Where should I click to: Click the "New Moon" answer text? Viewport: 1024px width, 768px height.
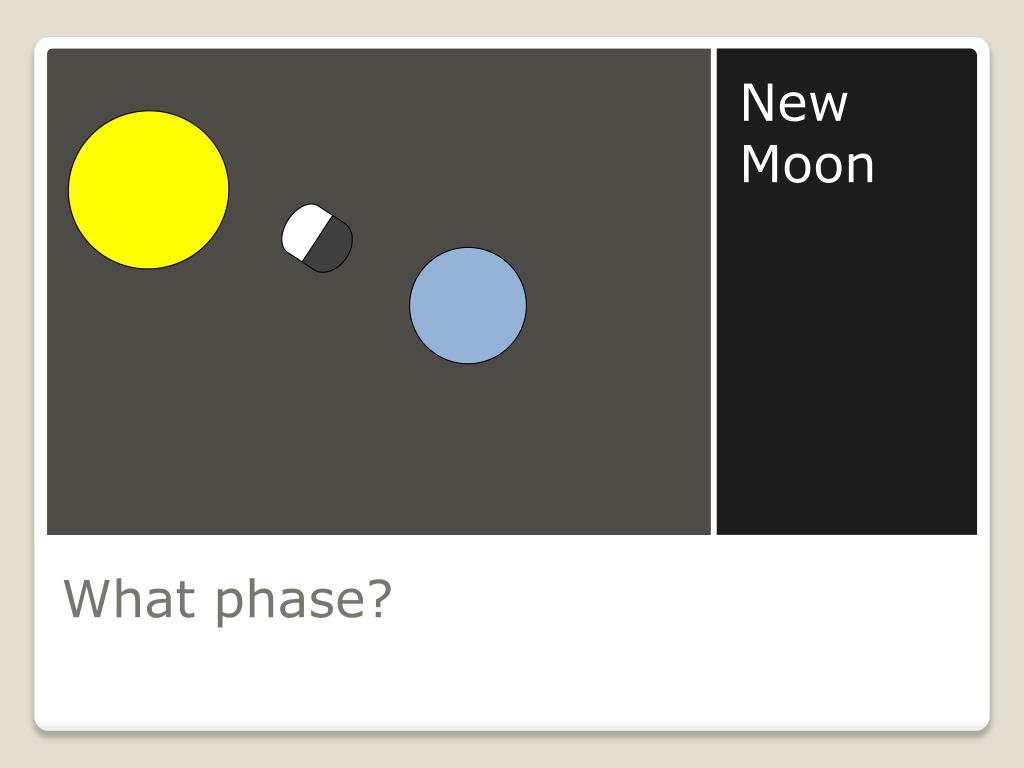(x=807, y=133)
